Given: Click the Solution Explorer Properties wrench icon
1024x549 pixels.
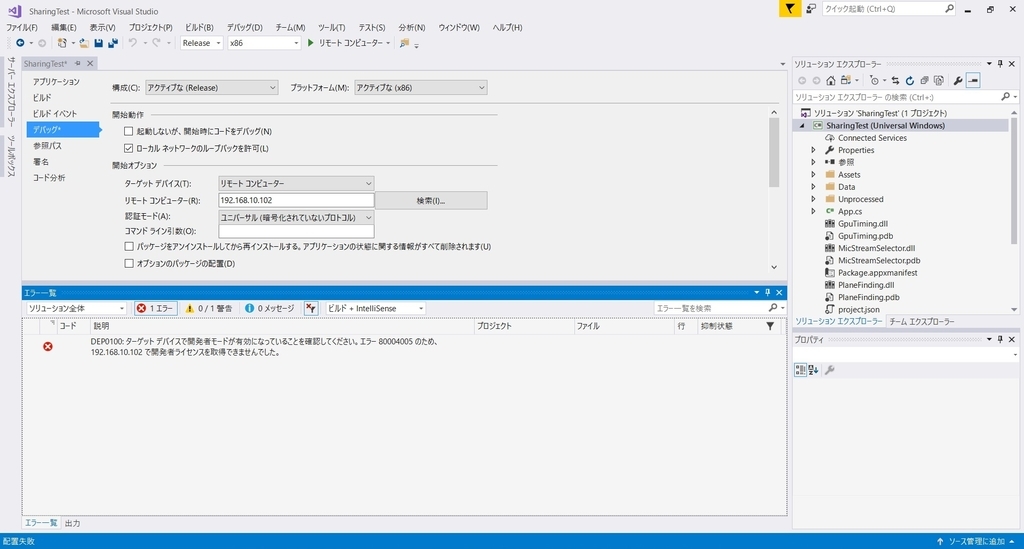Looking at the screenshot, I should pyautogui.click(x=958, y=80).
